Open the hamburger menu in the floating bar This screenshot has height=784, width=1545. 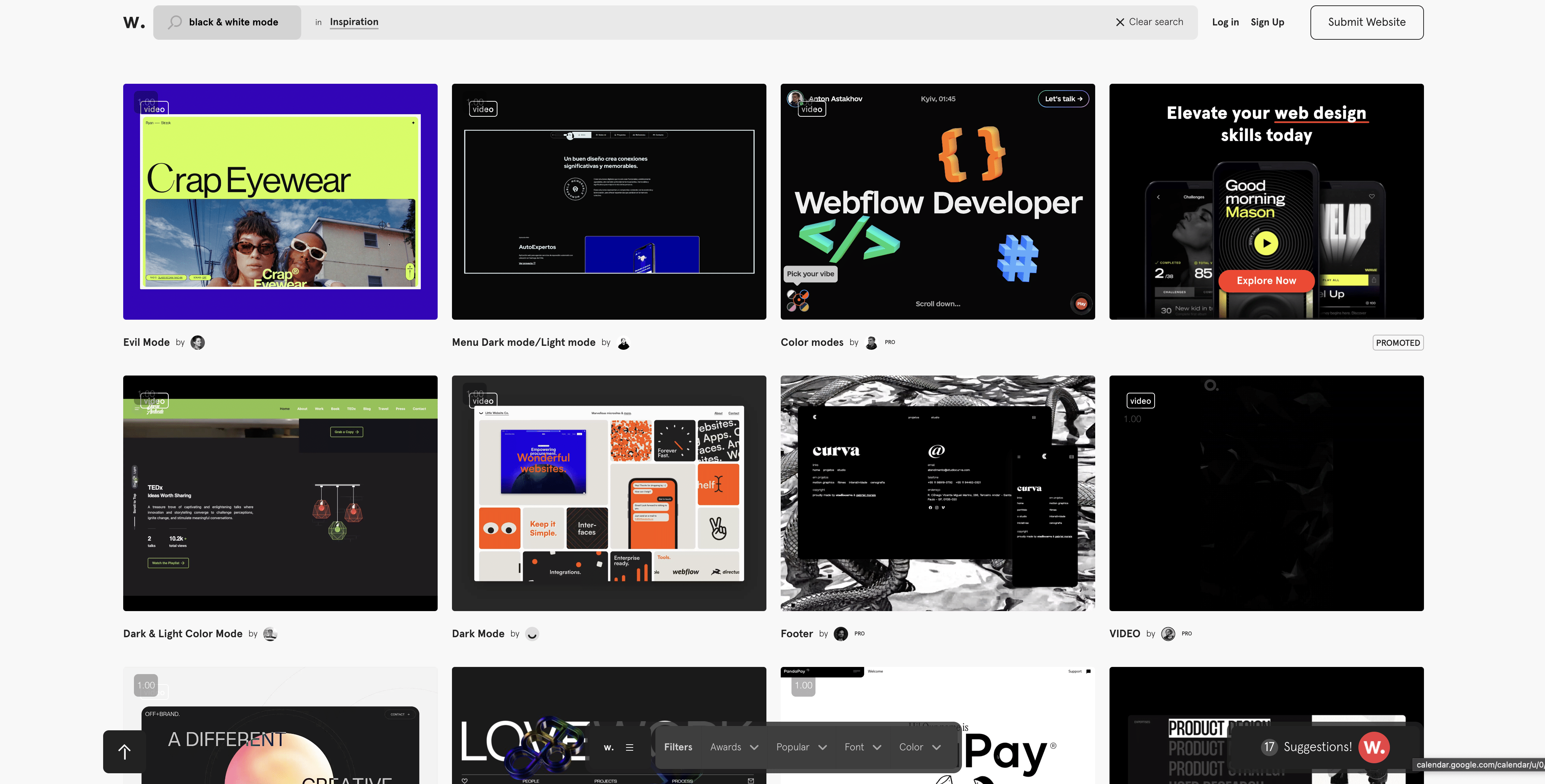pyautogui.click(x=629, y=747)
